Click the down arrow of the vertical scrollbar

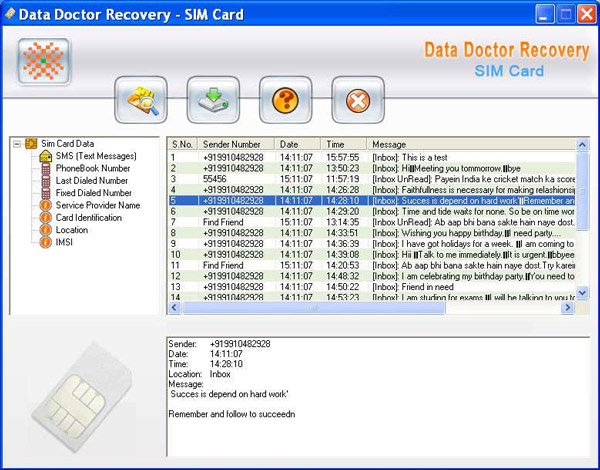[582, 293]
